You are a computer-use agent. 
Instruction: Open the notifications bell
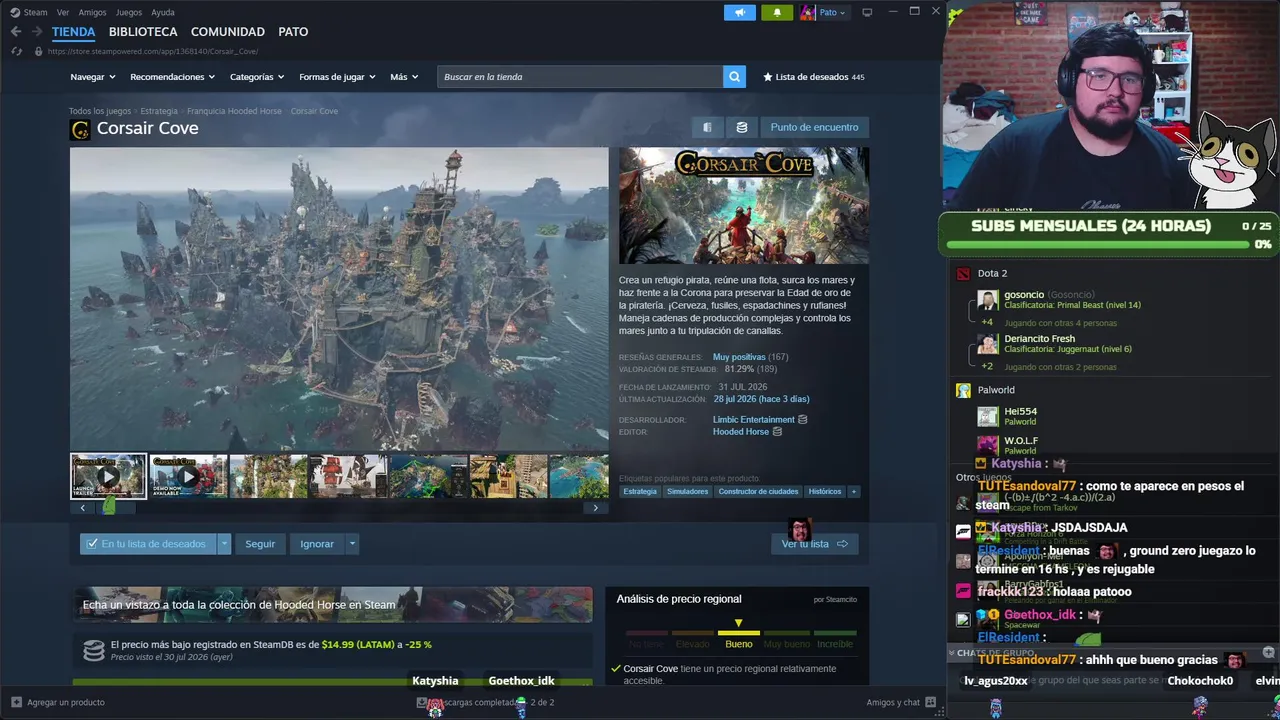coord(777,12)
